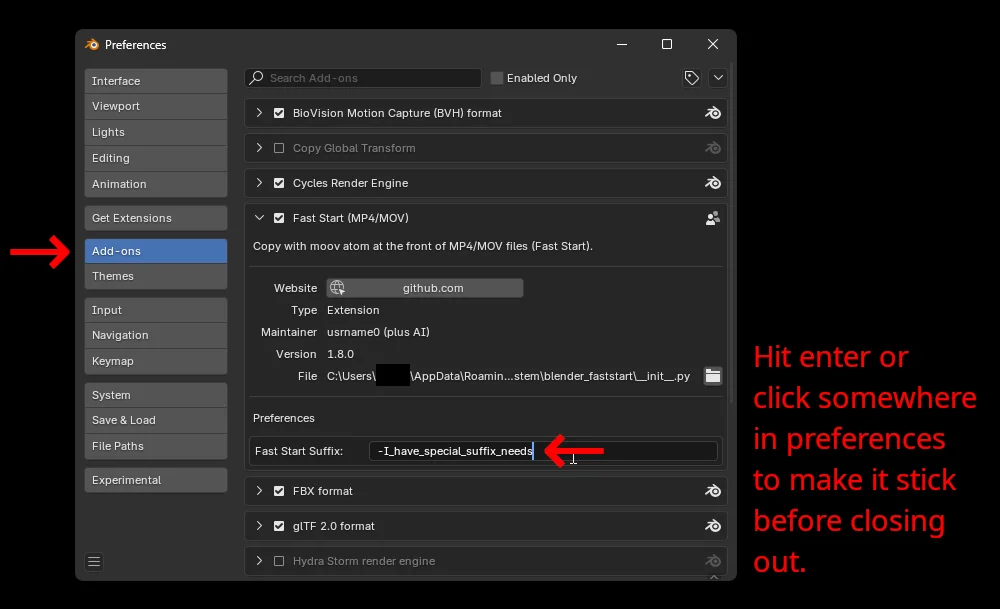Open the Save & Load tab
The image size is (1000, 609).
156,420
